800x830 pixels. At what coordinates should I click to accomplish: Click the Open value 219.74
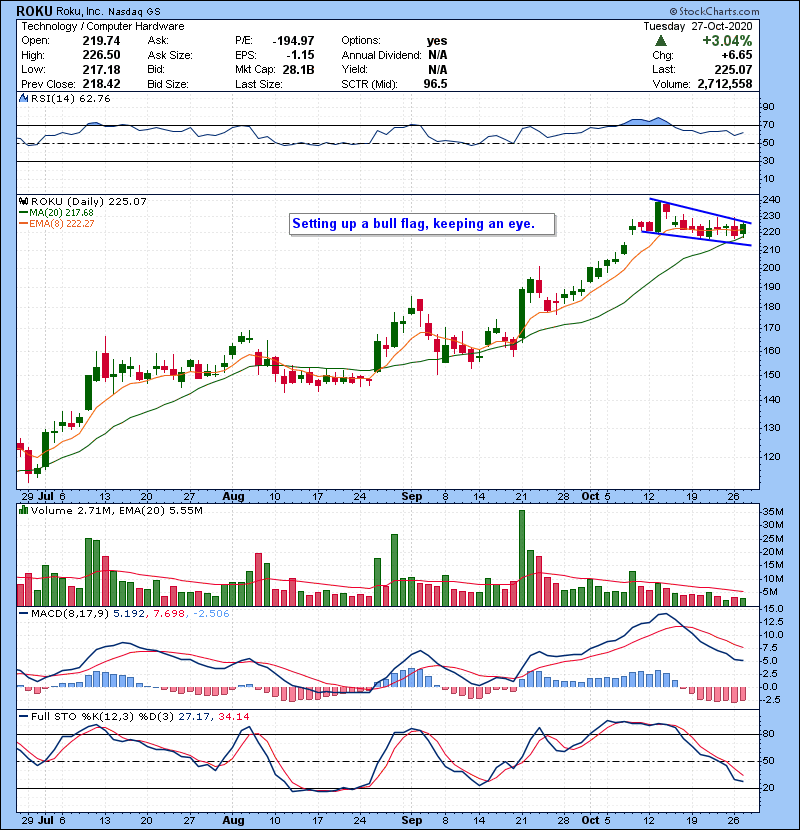[x=101, y=41]
